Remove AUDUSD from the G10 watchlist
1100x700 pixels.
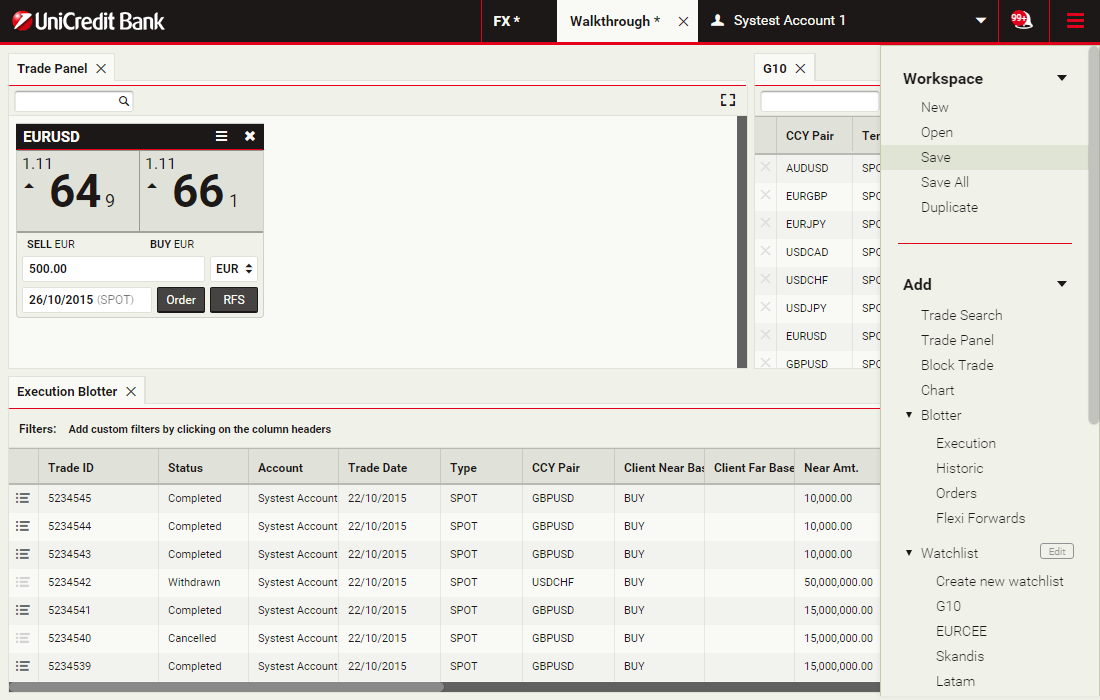(766, 168)
